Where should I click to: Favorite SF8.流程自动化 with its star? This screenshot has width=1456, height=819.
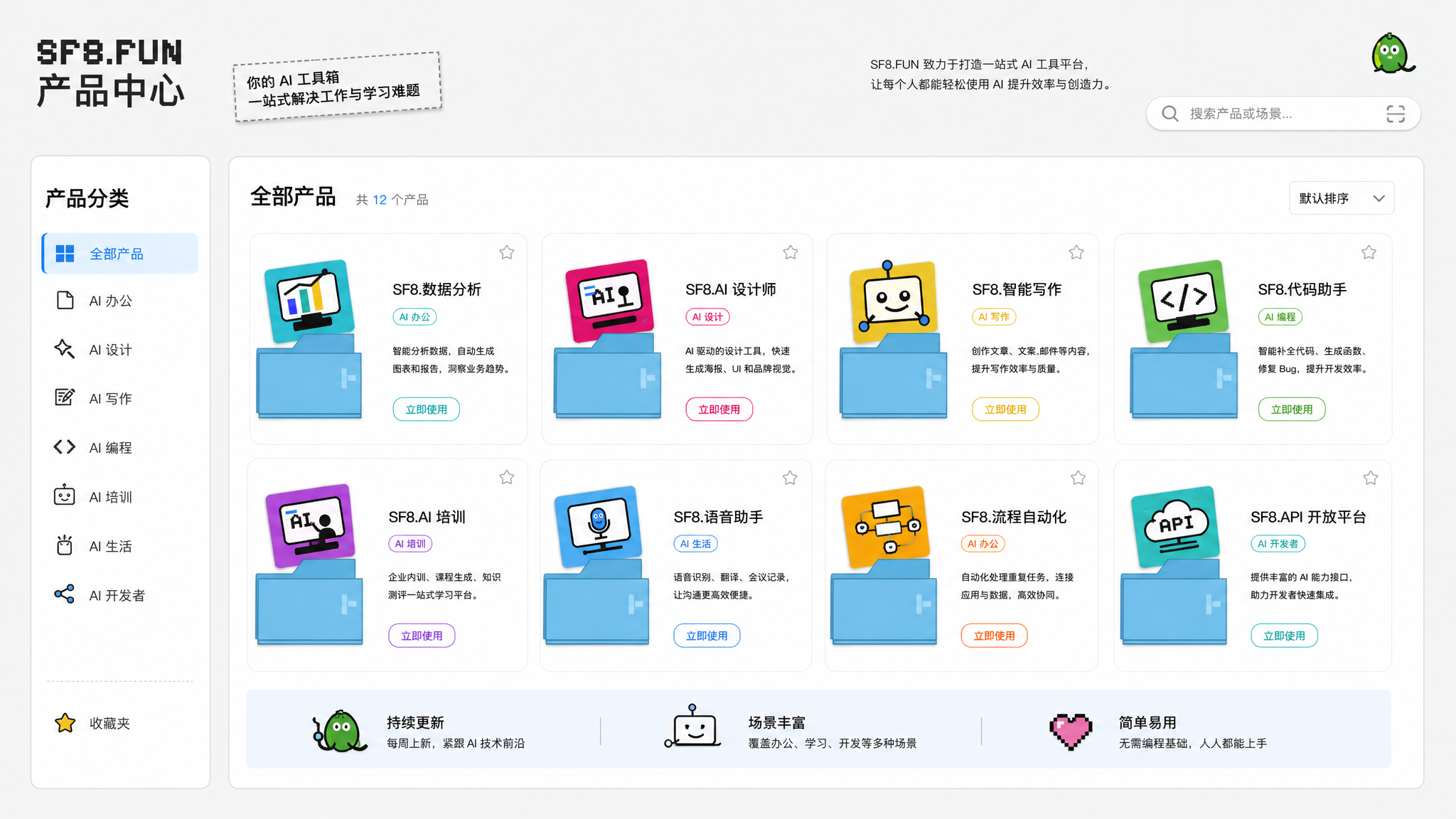pyautogui.click(x=1078, y=478)
